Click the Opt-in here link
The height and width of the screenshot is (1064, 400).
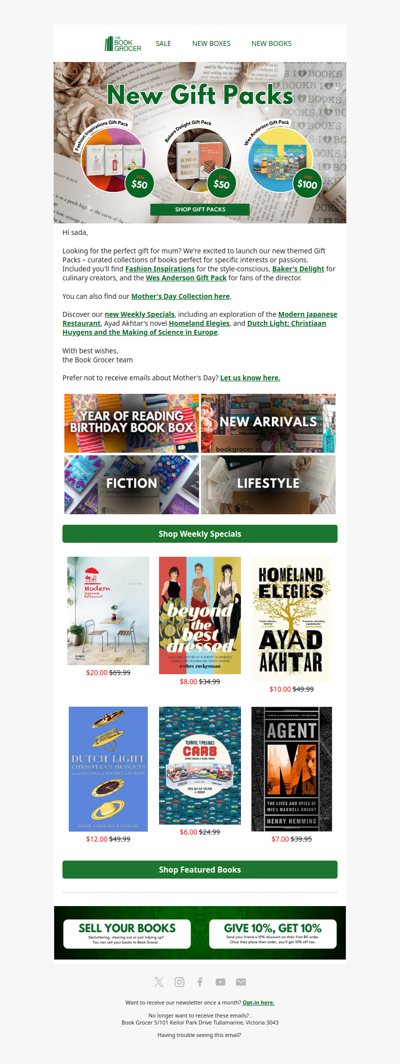(x=258, y=1002)
